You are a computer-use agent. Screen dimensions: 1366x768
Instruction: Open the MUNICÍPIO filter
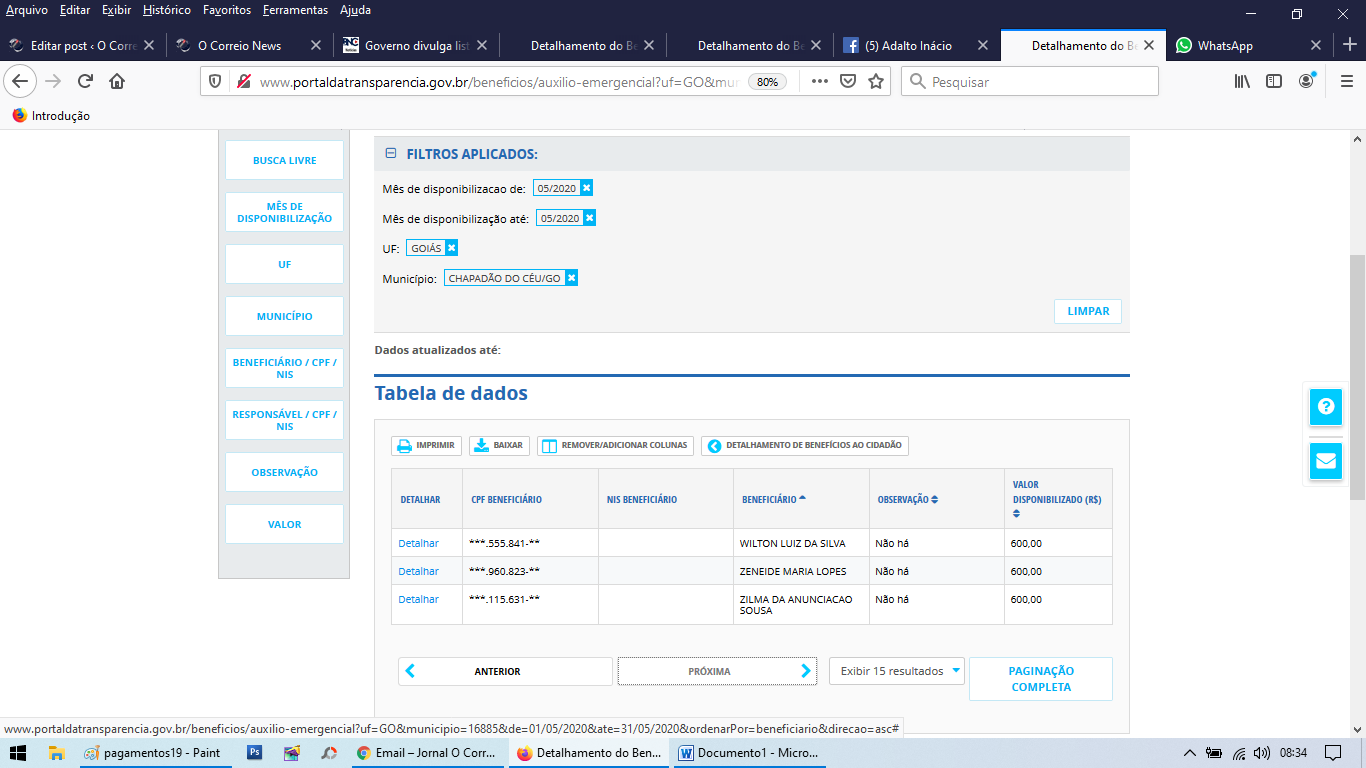point(284,316)
